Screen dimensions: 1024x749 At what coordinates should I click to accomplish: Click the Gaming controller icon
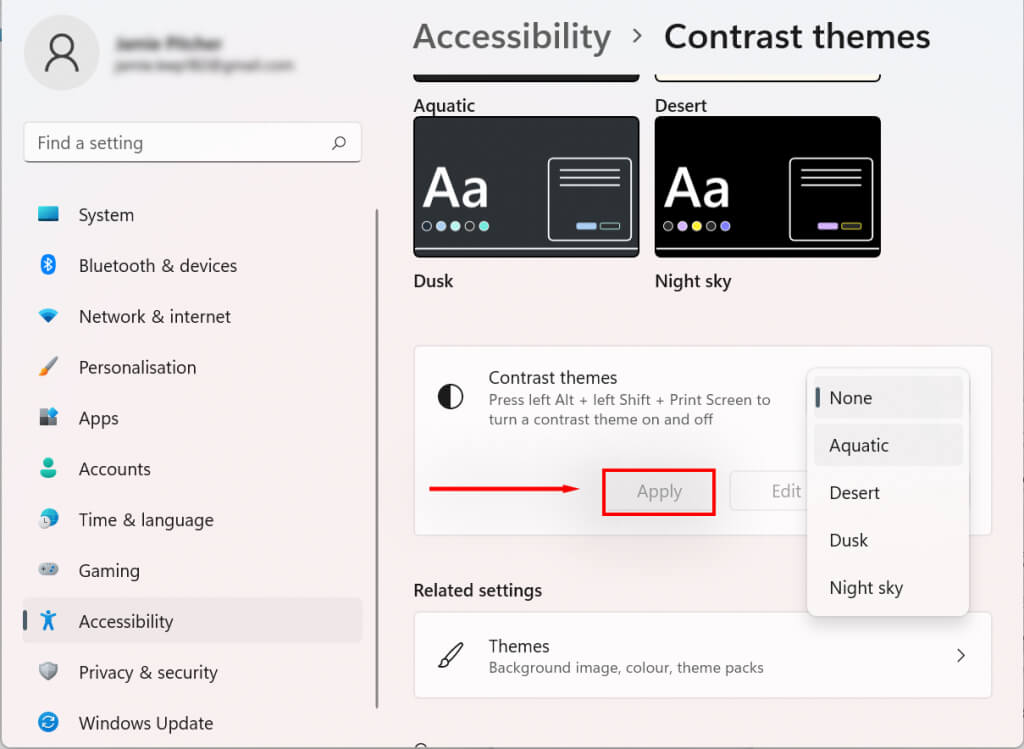click(48, 570)
